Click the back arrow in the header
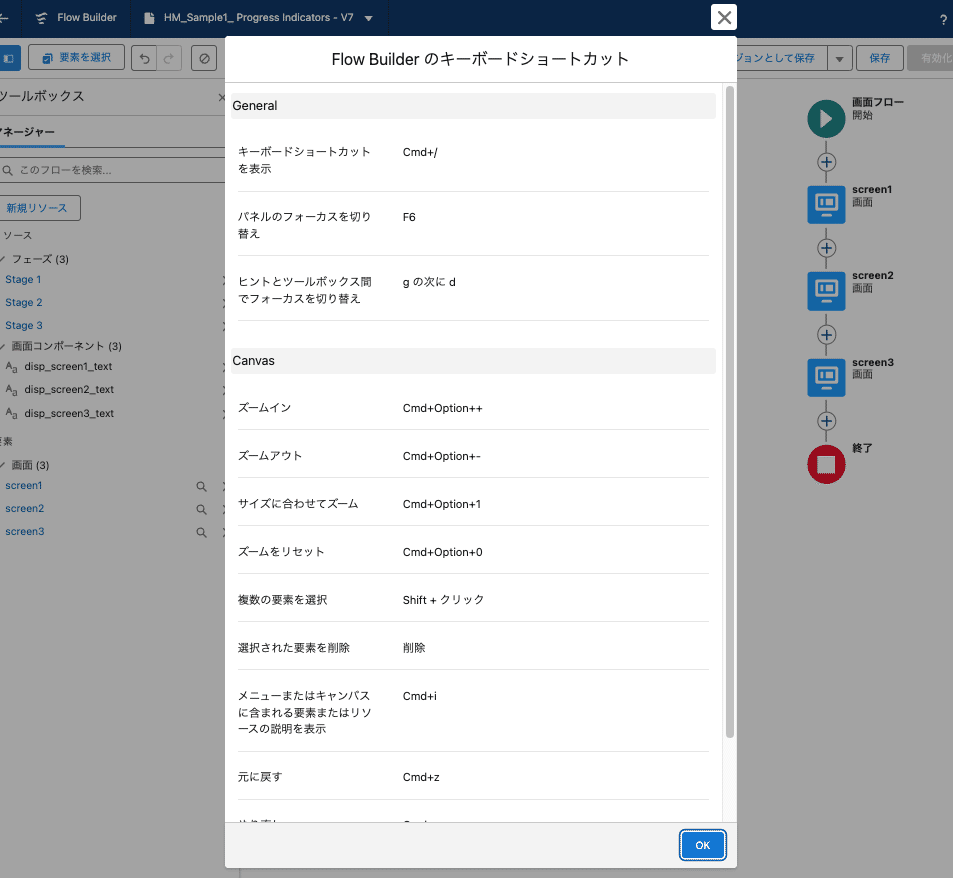Image resolution: width=953 pixels, height=878 pixels. click(x=4, y=18)
